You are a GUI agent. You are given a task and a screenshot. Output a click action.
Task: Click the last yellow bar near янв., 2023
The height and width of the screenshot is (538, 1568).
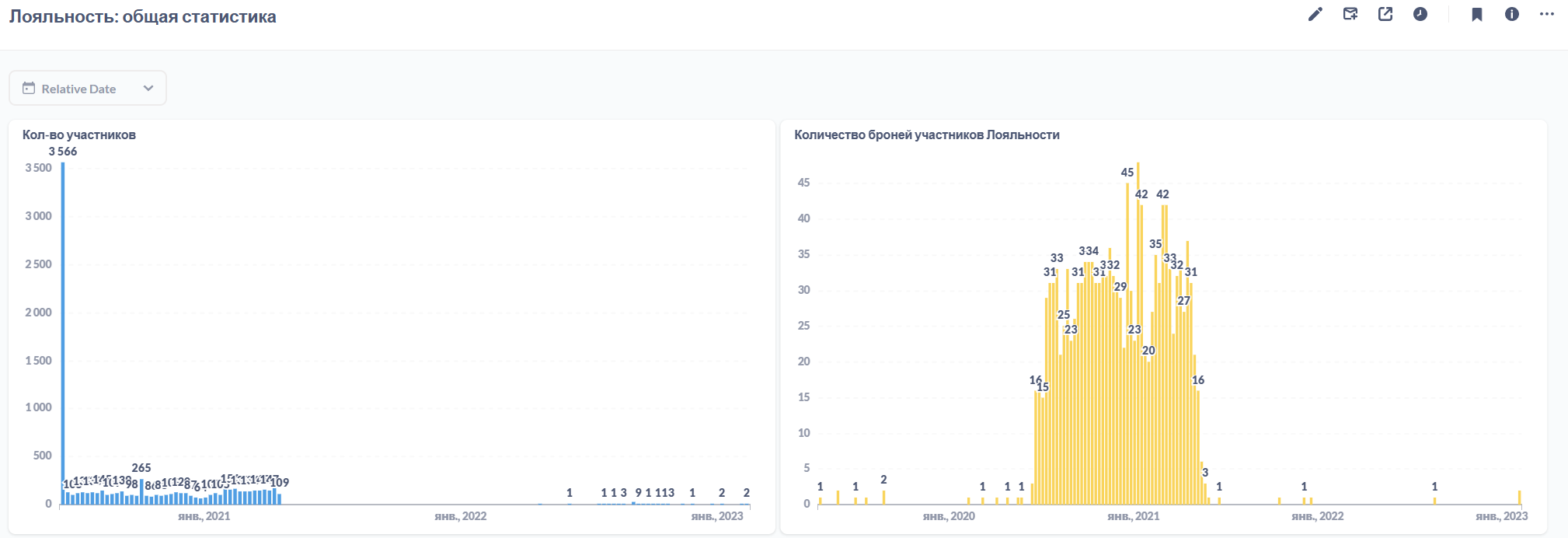tap(1519, 498)
